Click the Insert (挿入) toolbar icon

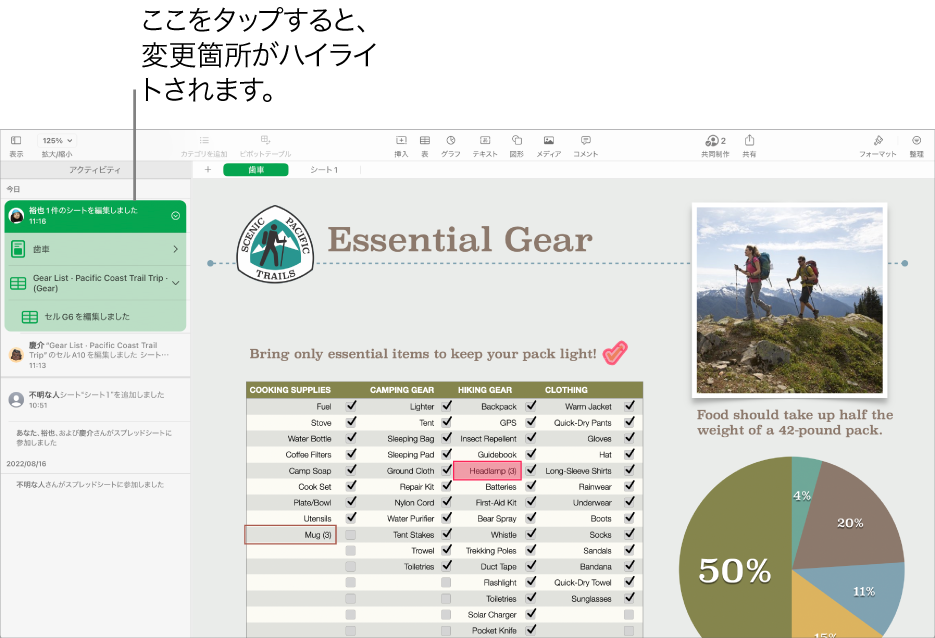[x=401, y=141]
